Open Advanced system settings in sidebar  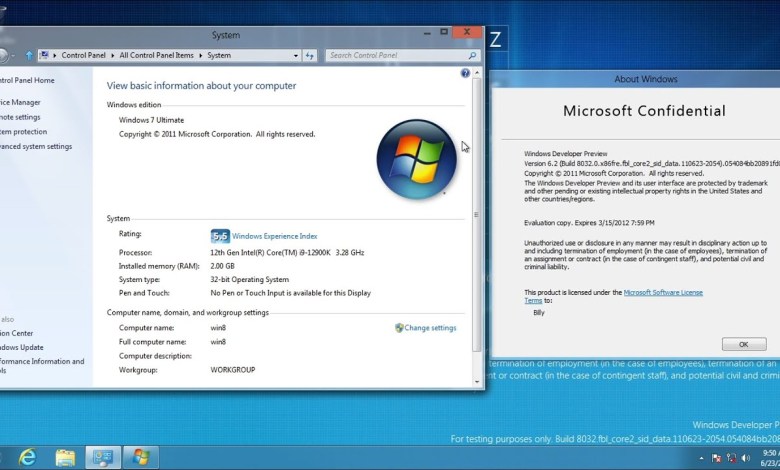point(36,146)
